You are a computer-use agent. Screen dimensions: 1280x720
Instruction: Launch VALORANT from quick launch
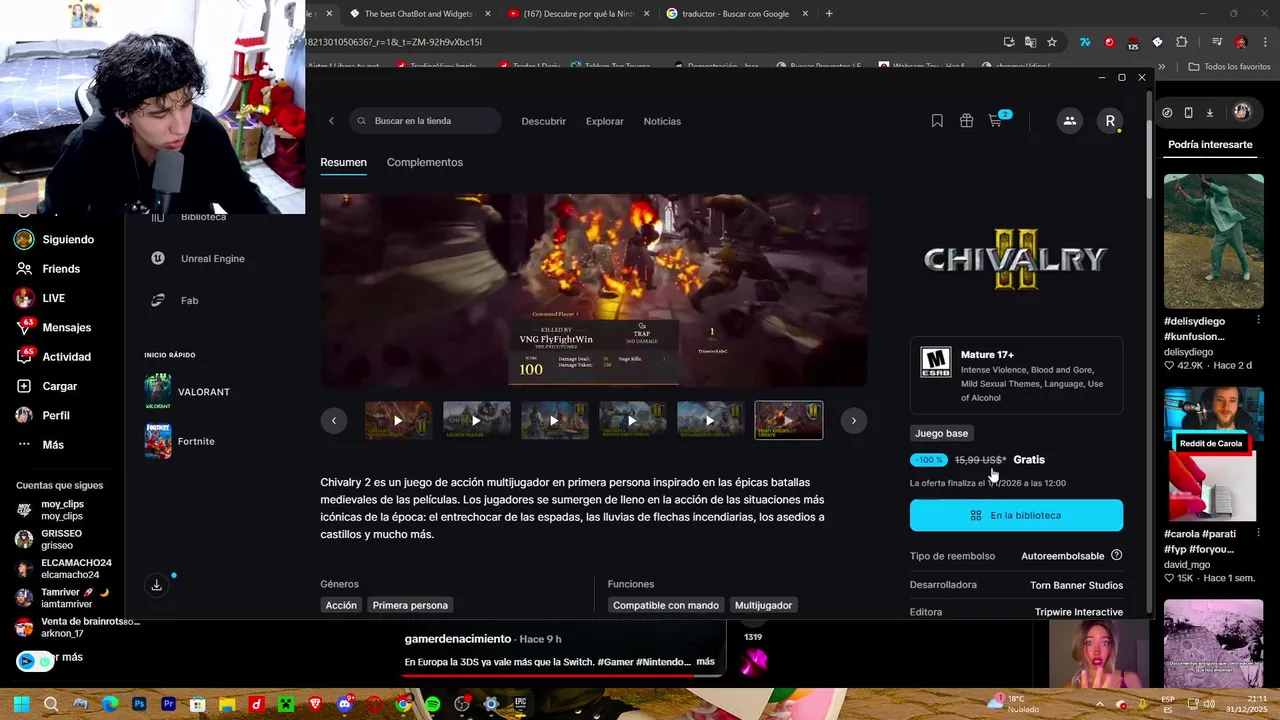pyautogui.click(x=188, y=392)
